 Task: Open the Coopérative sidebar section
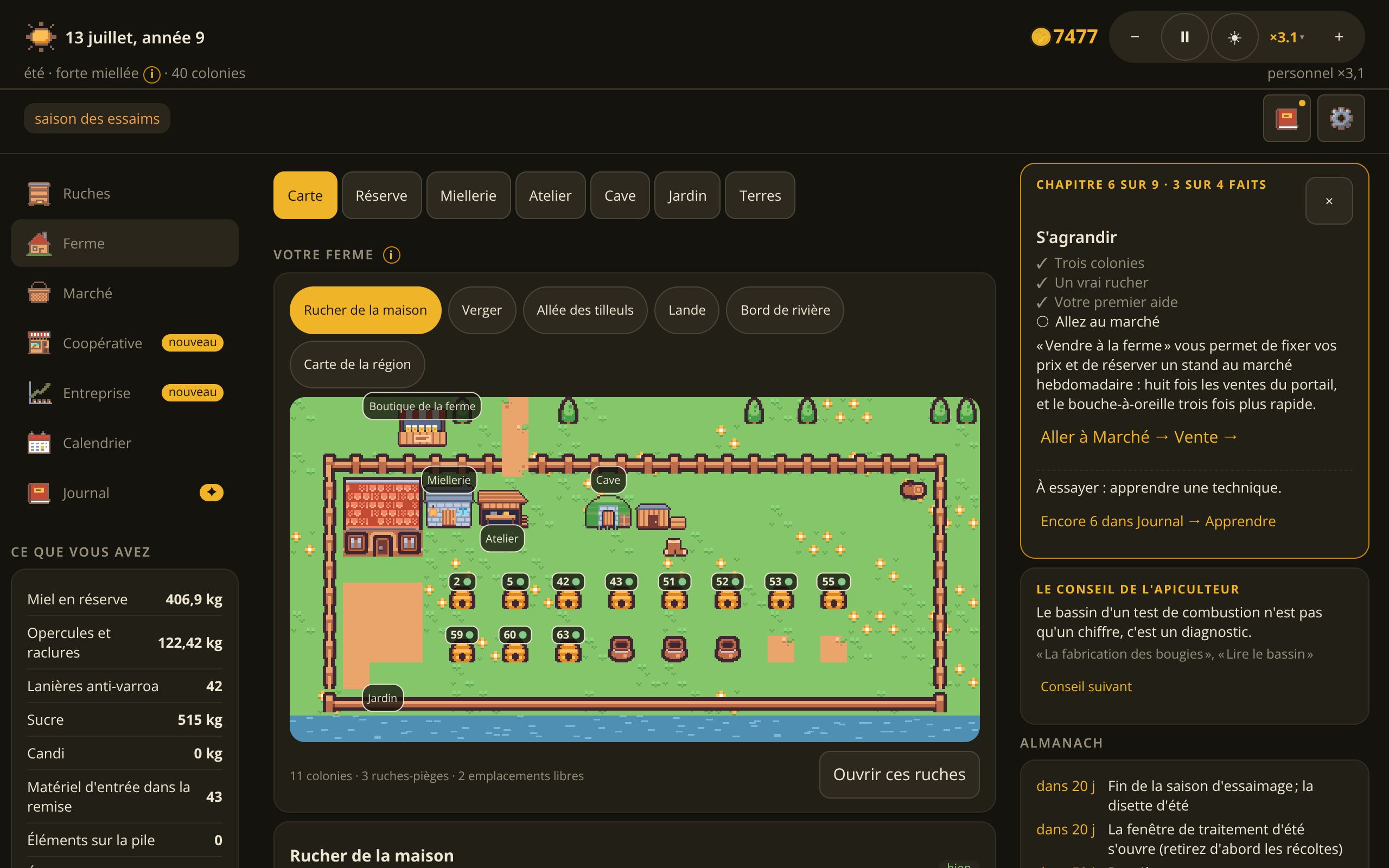click(125, 343)
